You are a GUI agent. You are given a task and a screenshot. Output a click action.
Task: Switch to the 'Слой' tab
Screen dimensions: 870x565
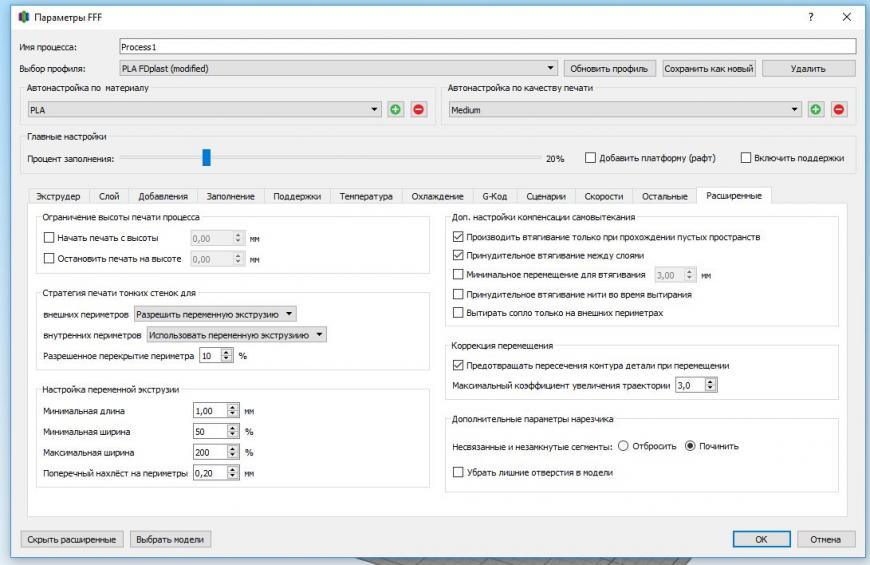109,196
